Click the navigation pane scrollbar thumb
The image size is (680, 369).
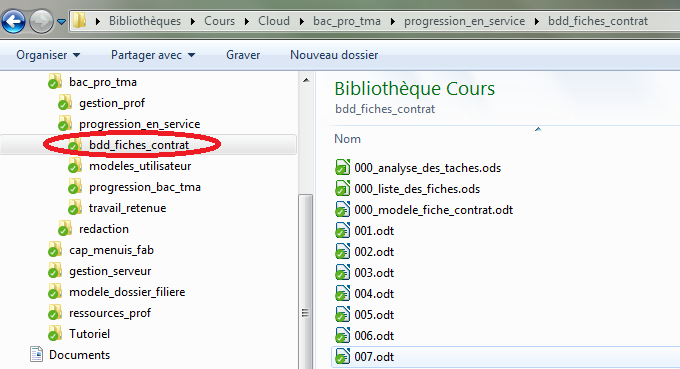(306, 282)
